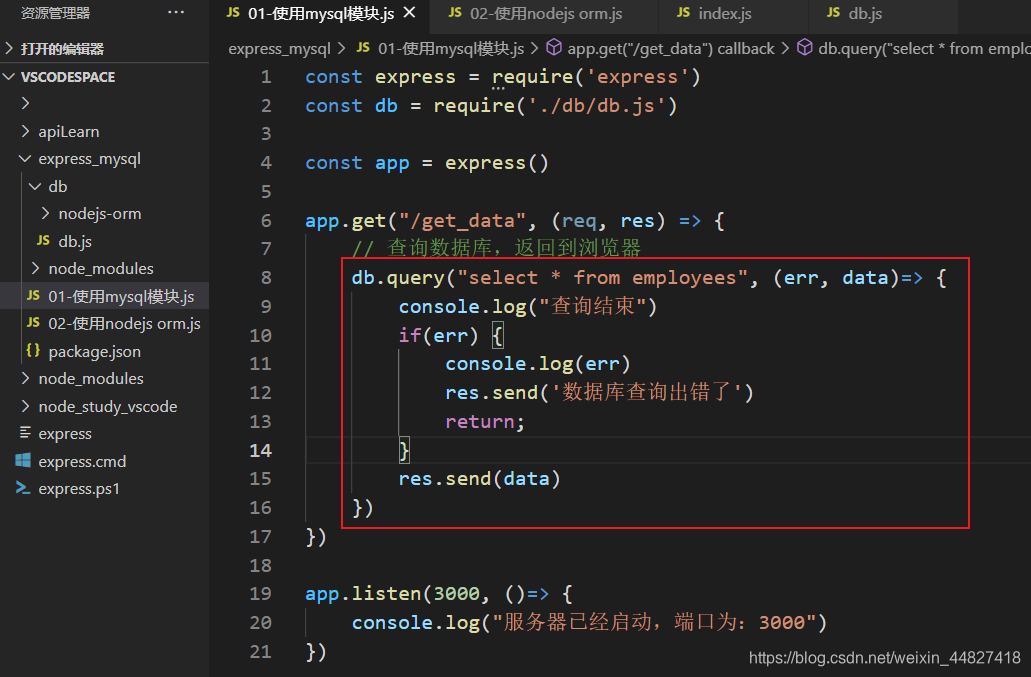
Task: Click console.log("查询结束") on line 9
Action: point(528,307)
